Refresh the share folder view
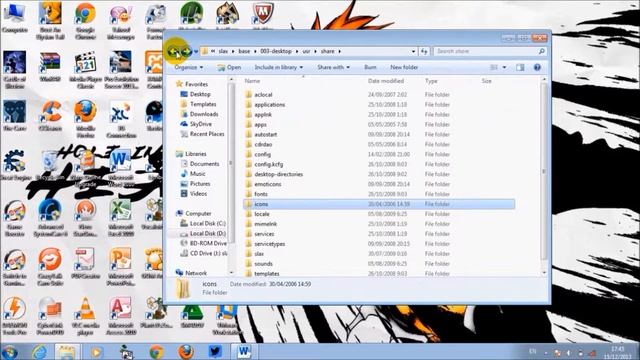 point(424,51)
